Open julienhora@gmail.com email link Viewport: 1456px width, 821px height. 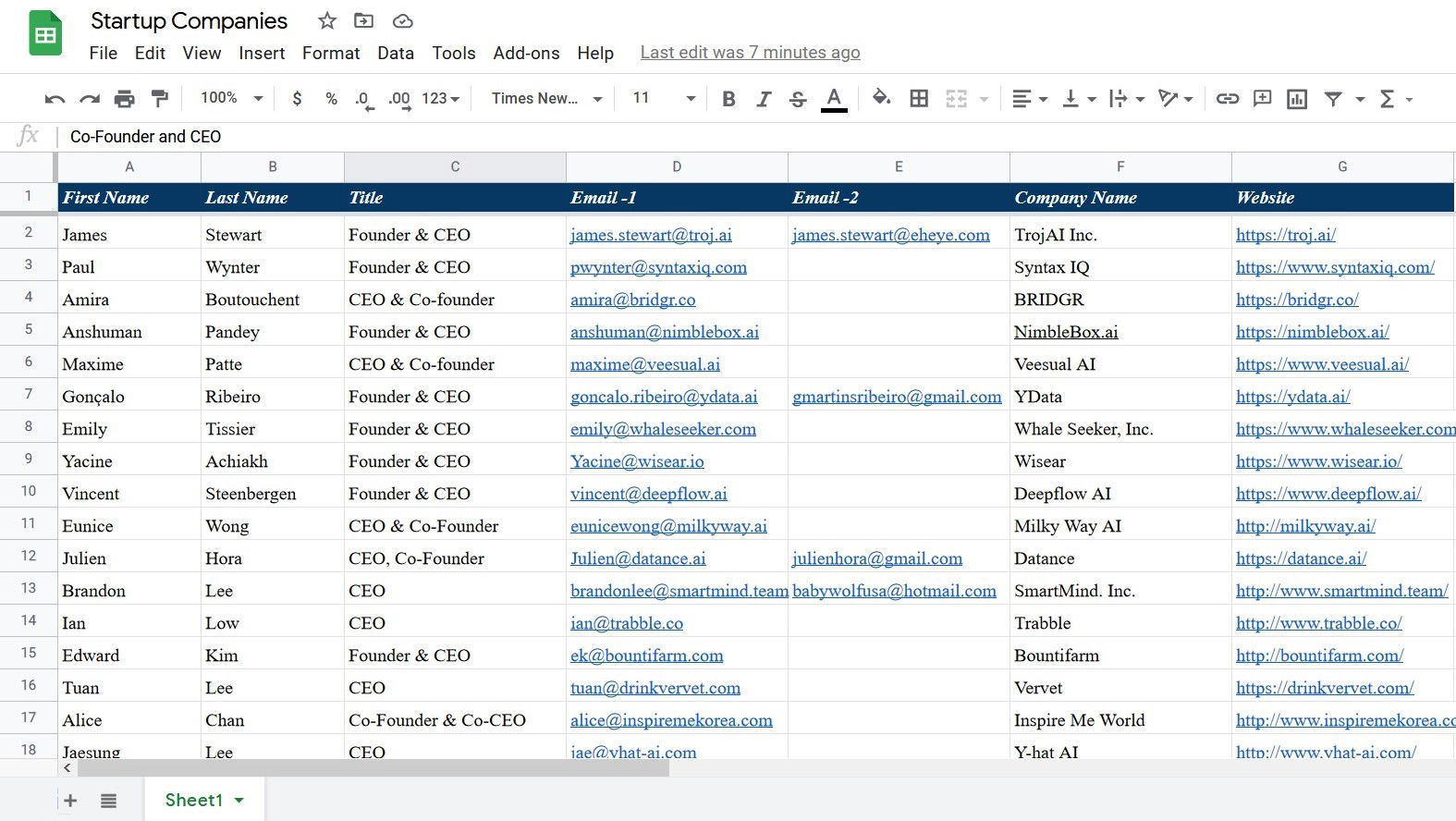(x=877, y=558)
